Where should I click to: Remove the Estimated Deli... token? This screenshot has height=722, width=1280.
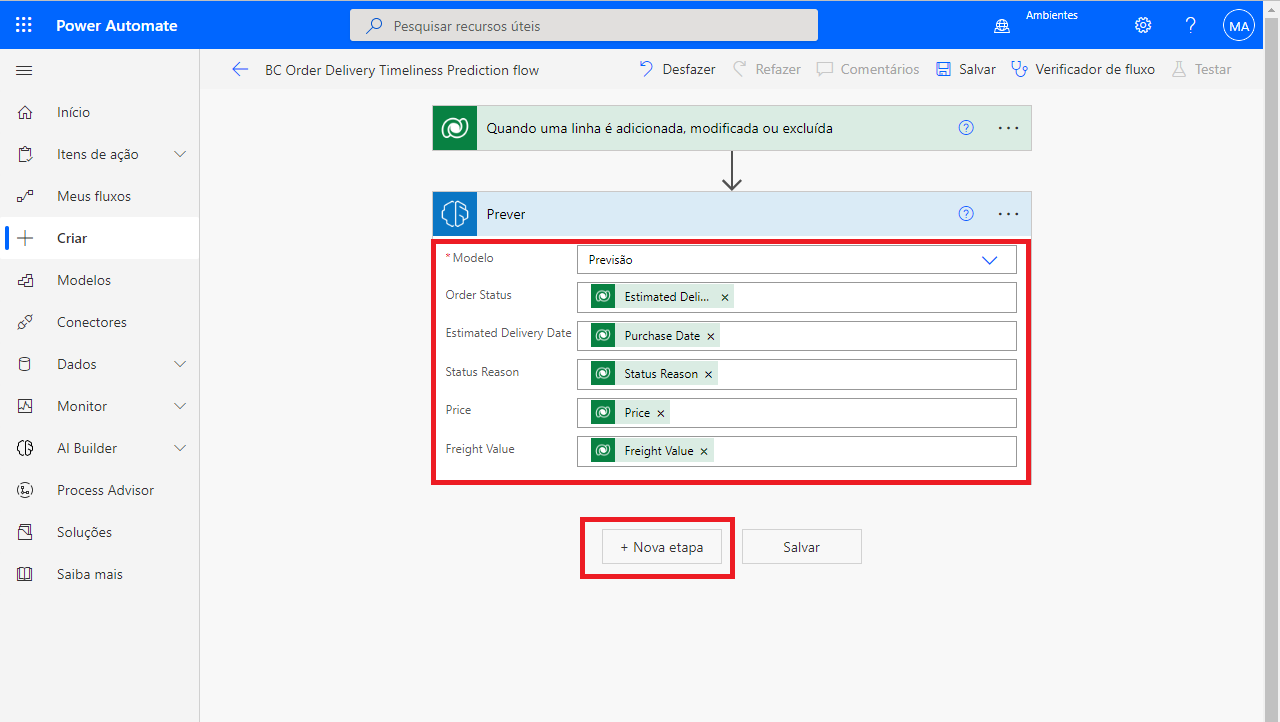click(725, 297)
